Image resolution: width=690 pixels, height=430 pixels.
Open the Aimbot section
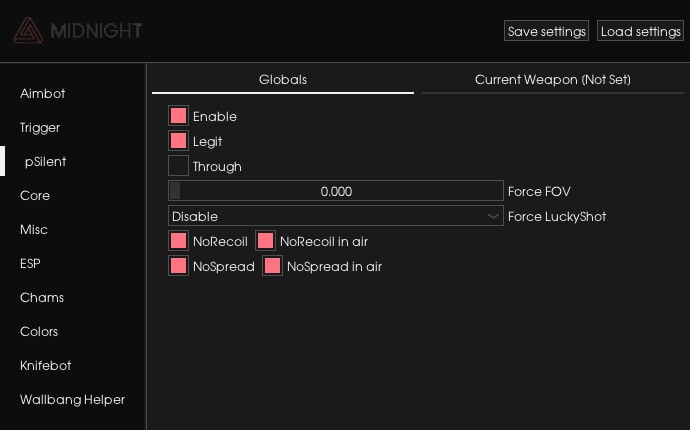[x=42, y=93]
